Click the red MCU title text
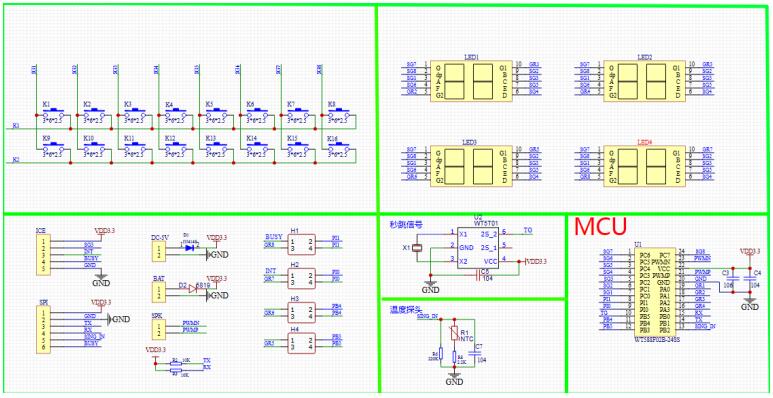 [601, 226]
